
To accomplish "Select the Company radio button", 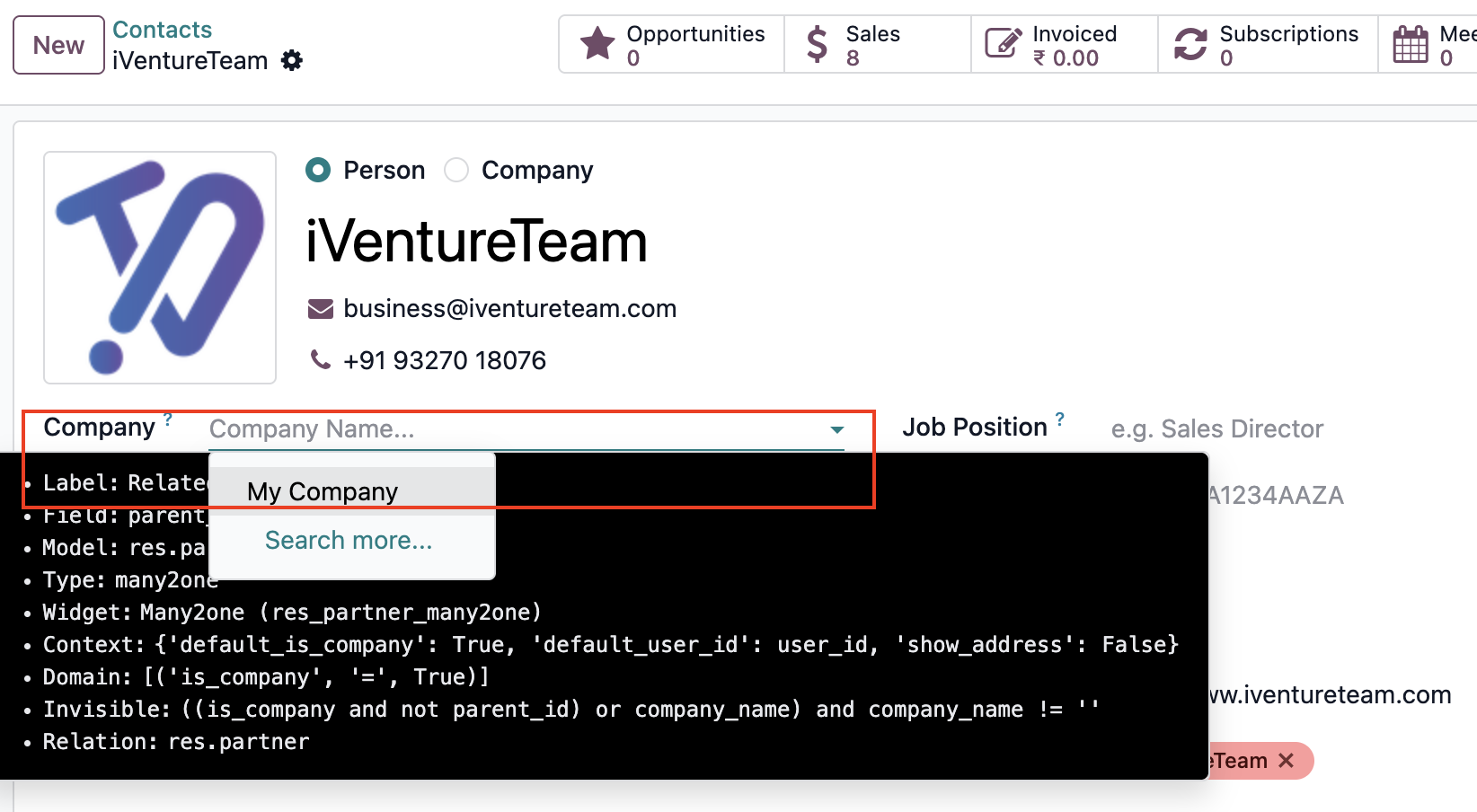I will click(456, 170).
